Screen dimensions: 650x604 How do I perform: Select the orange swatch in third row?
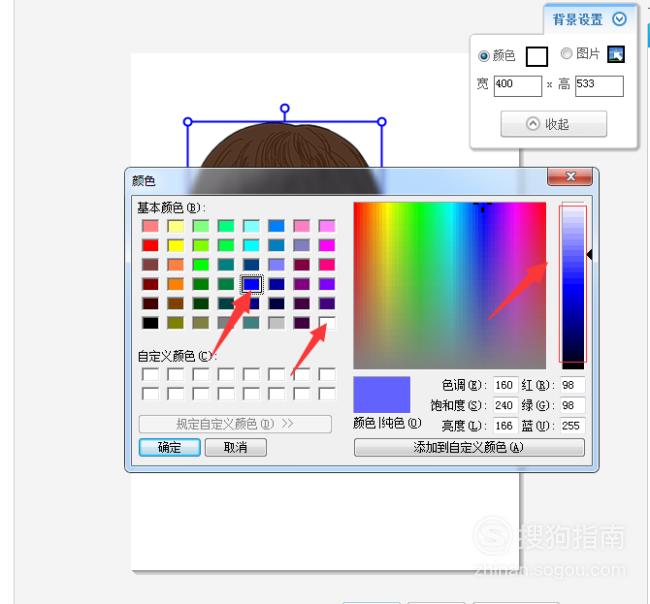[175, 264]
